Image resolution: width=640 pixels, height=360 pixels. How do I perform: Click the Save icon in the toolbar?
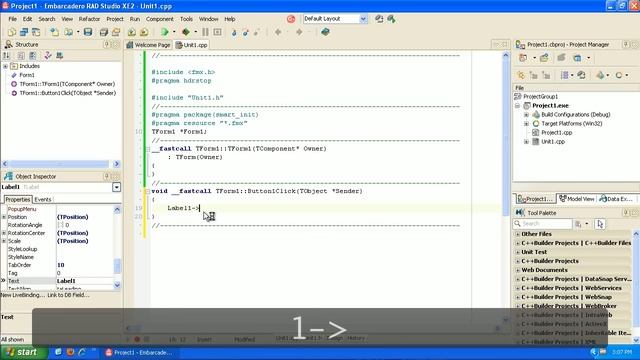point(88,32)
